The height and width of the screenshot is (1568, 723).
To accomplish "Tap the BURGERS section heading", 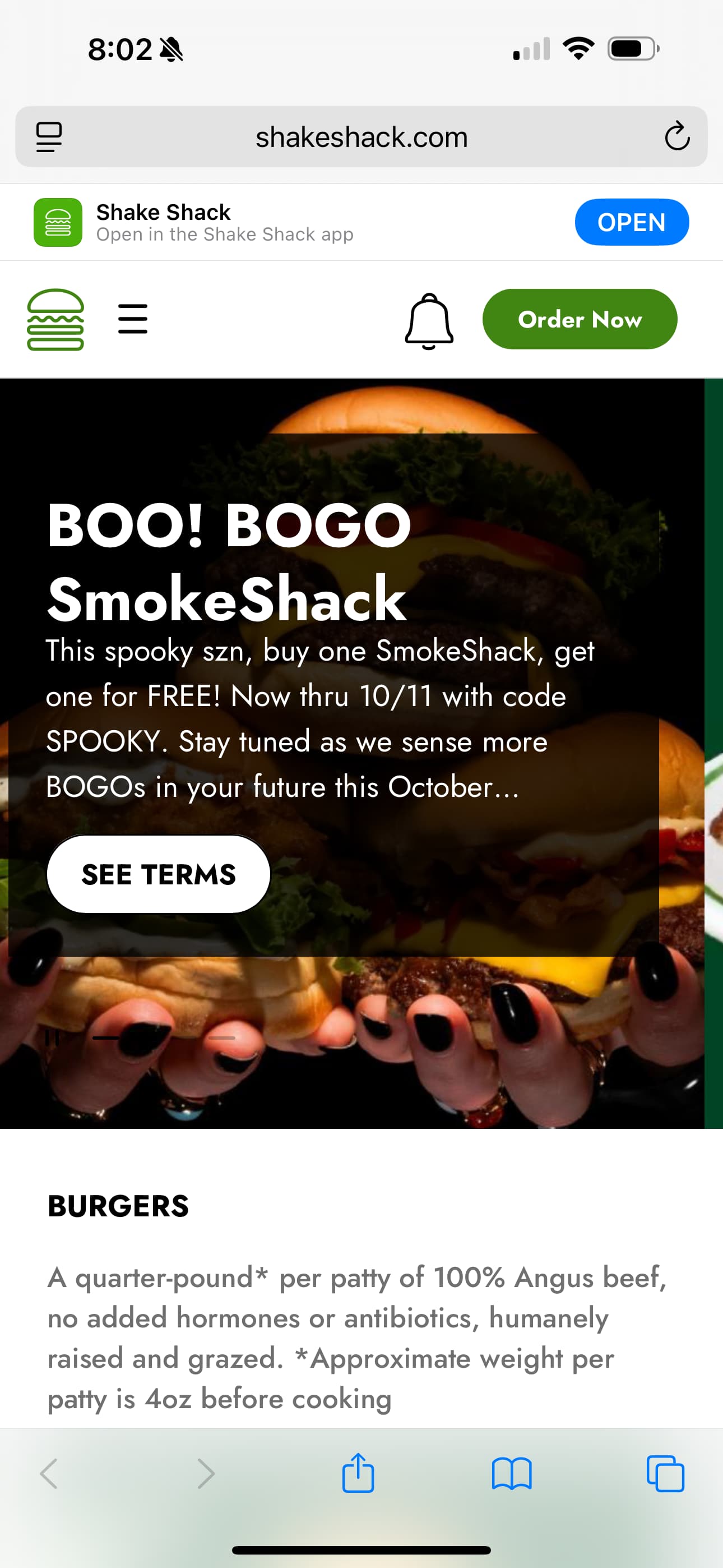I will pos(119,1206).
